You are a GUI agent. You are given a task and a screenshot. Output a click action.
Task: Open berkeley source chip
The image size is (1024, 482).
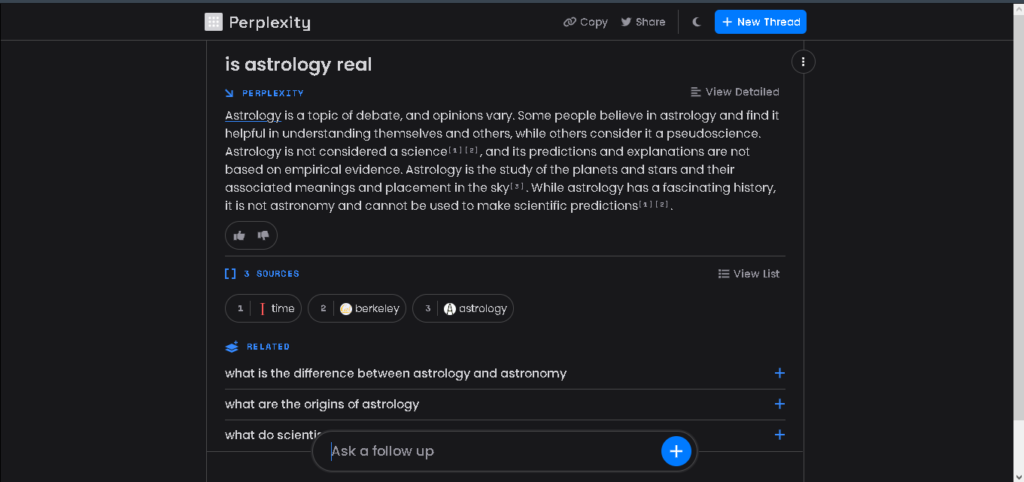tap(357, 308)
